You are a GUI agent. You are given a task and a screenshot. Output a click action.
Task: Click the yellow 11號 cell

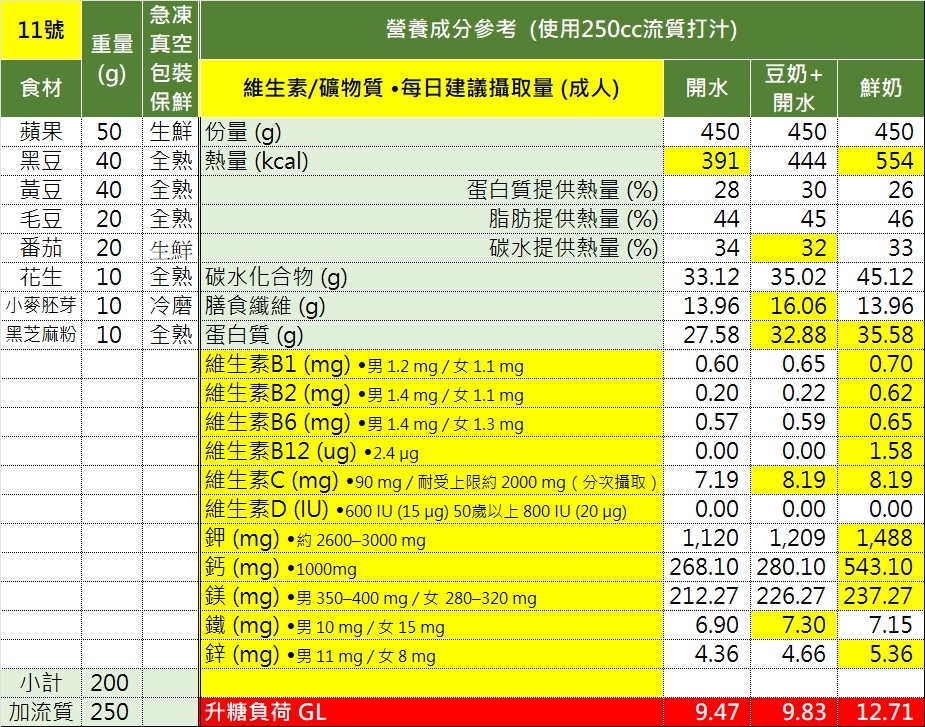41,30
